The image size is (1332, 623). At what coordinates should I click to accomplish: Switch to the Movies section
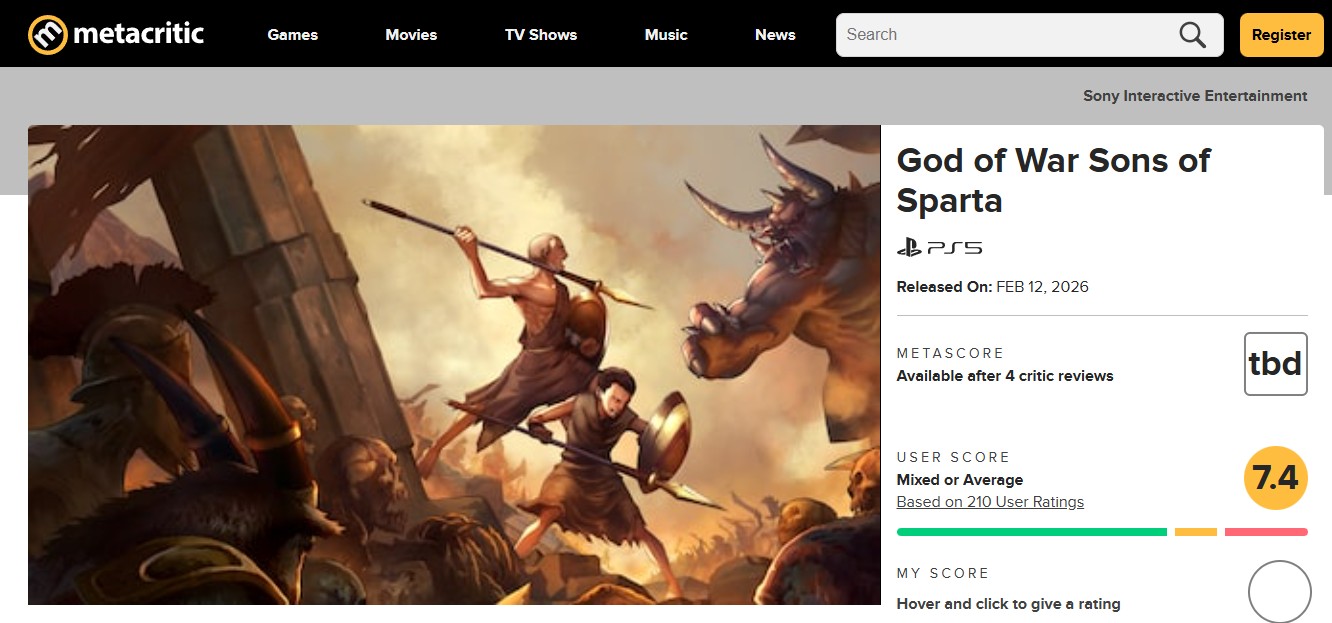(x=410, y=34)
